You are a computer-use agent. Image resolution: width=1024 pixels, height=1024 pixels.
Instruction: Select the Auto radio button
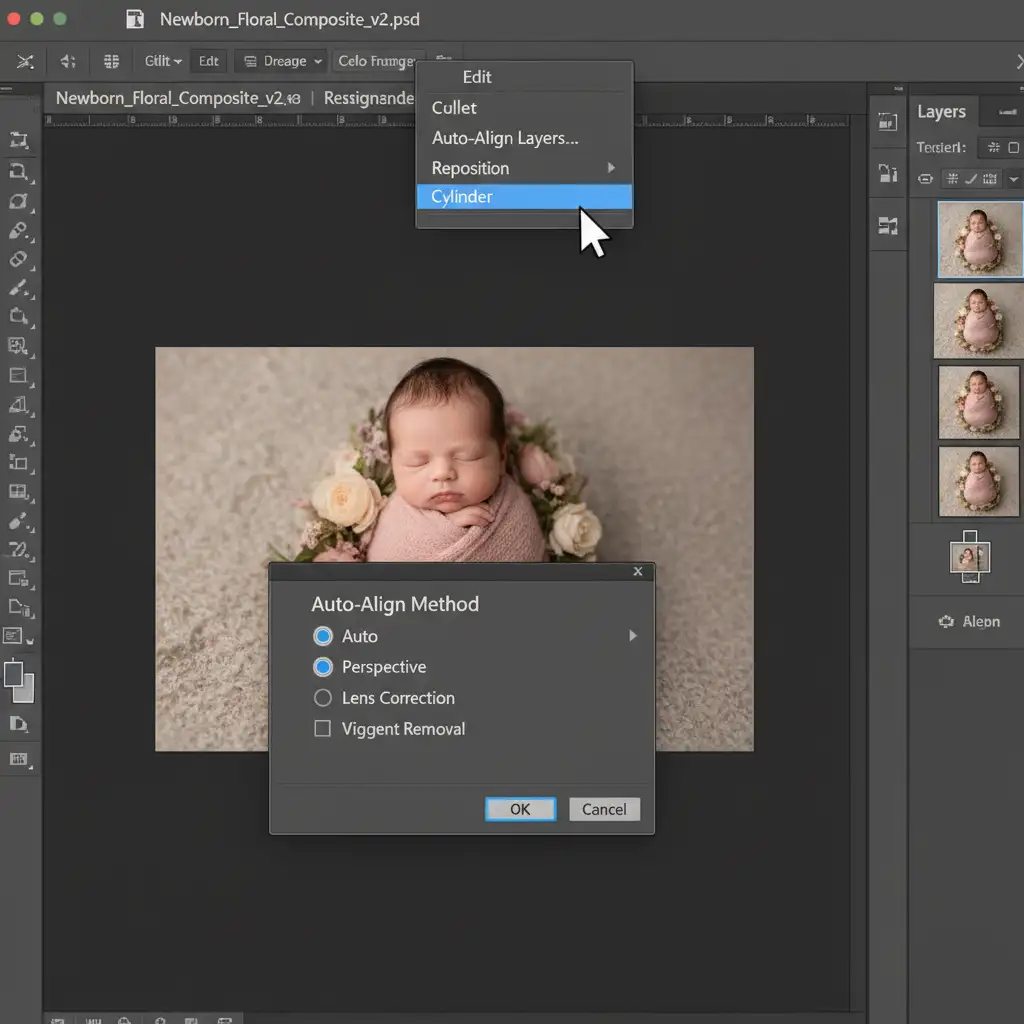(323, 636)
